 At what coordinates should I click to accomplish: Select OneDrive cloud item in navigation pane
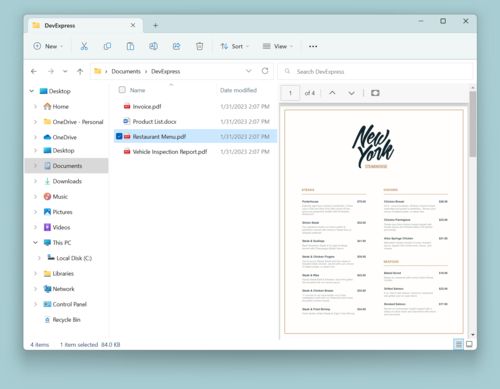[x=65, y=137]
